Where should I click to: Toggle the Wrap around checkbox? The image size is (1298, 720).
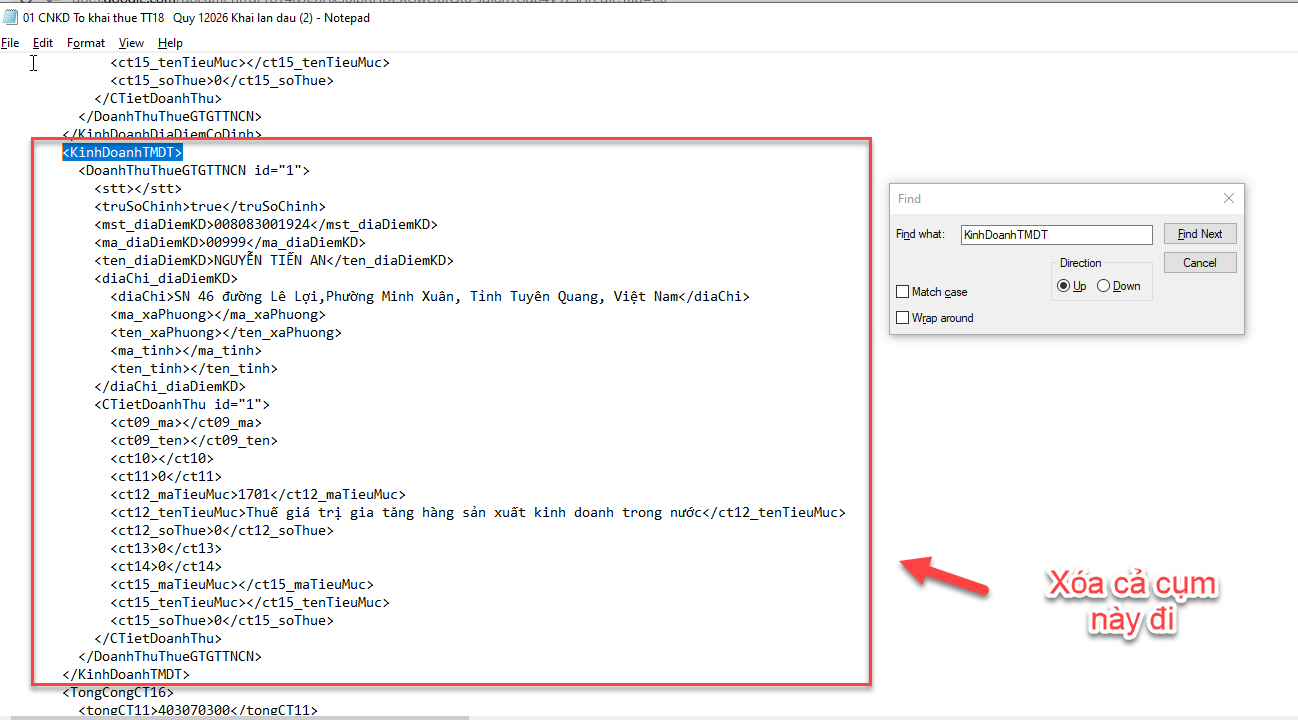(904, 318)
